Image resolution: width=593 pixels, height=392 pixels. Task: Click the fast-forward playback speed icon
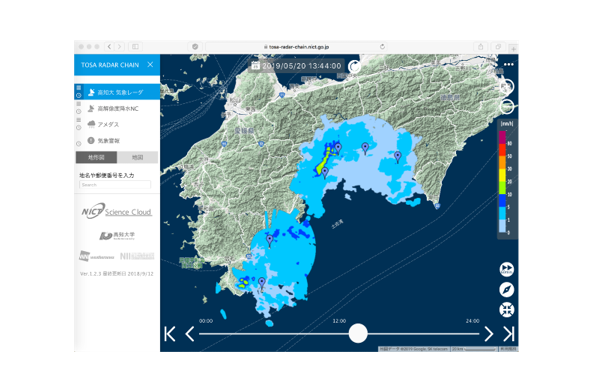[506, 270]
